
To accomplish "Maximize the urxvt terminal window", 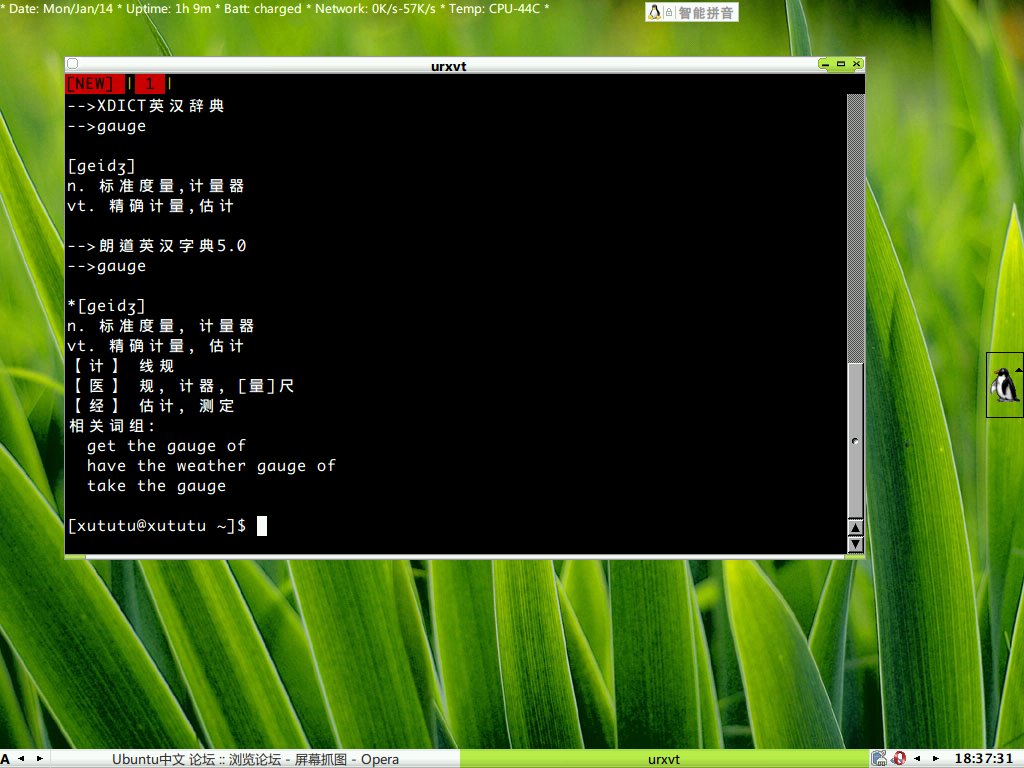I will tap(841, 64).
